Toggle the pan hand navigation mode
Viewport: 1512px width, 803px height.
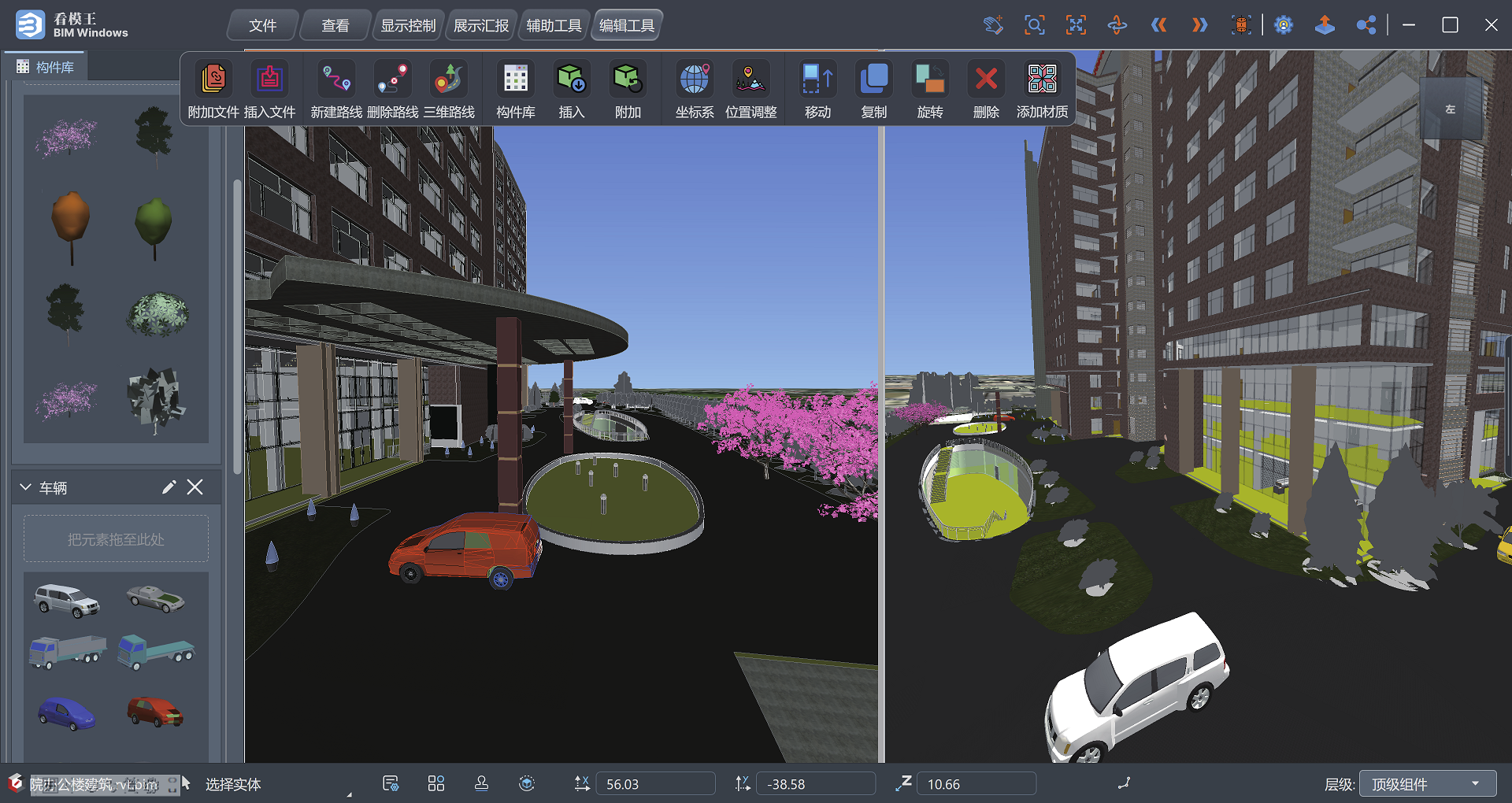994,25
